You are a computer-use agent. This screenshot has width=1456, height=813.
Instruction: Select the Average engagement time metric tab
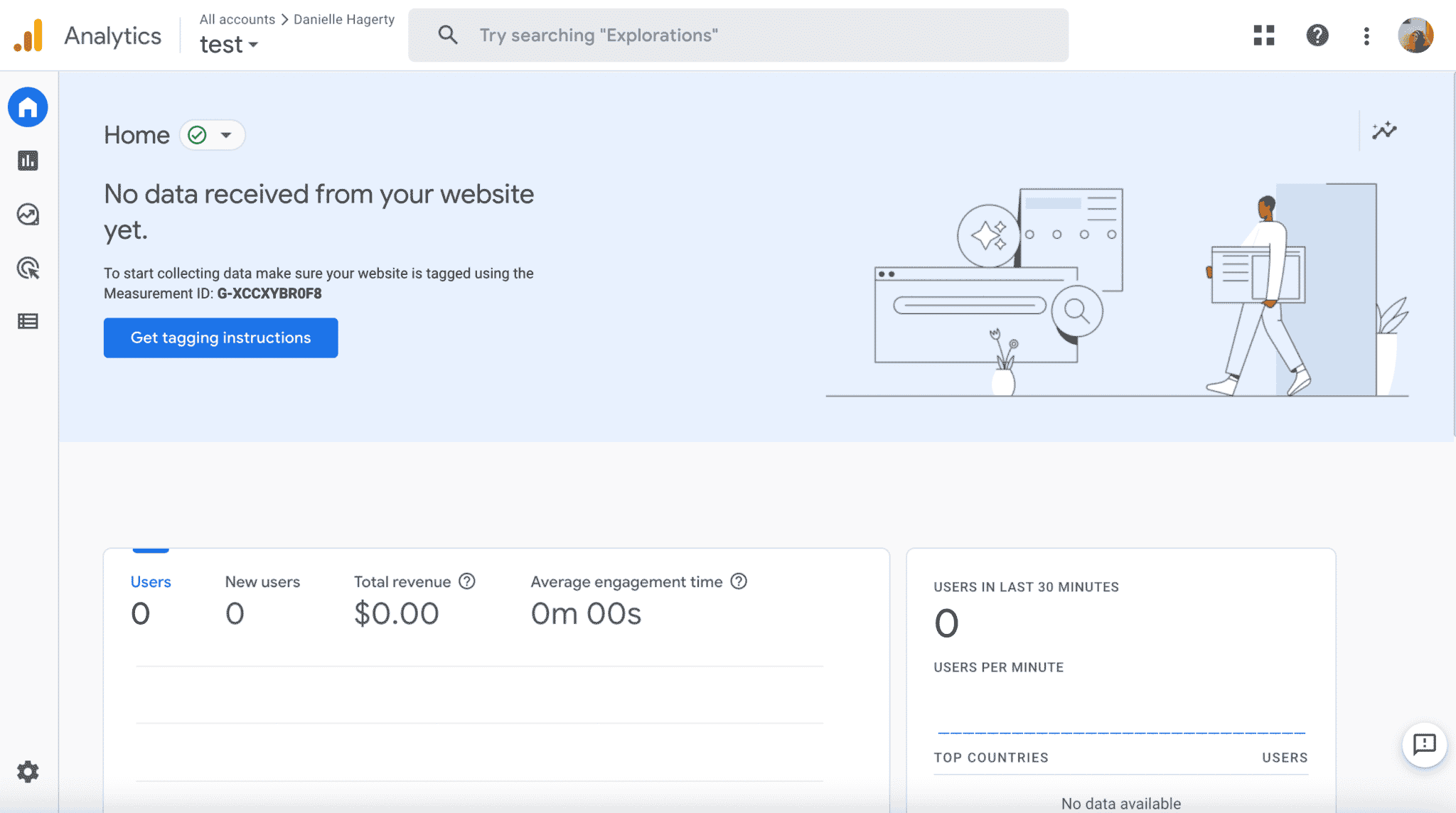626,582
